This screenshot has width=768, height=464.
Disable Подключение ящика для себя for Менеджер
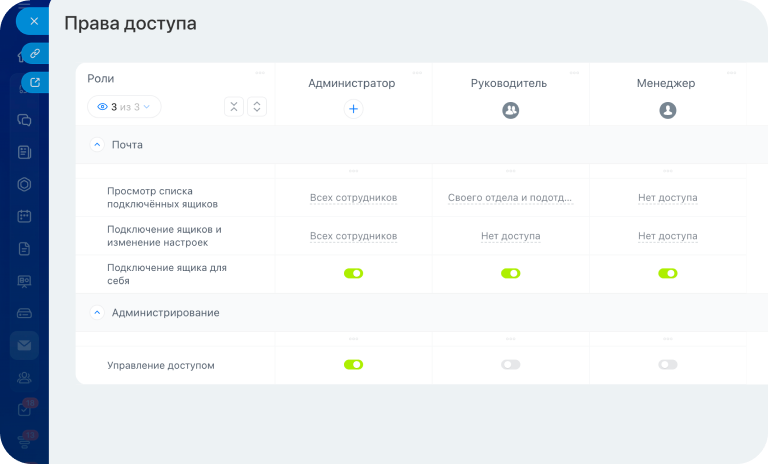667,273
